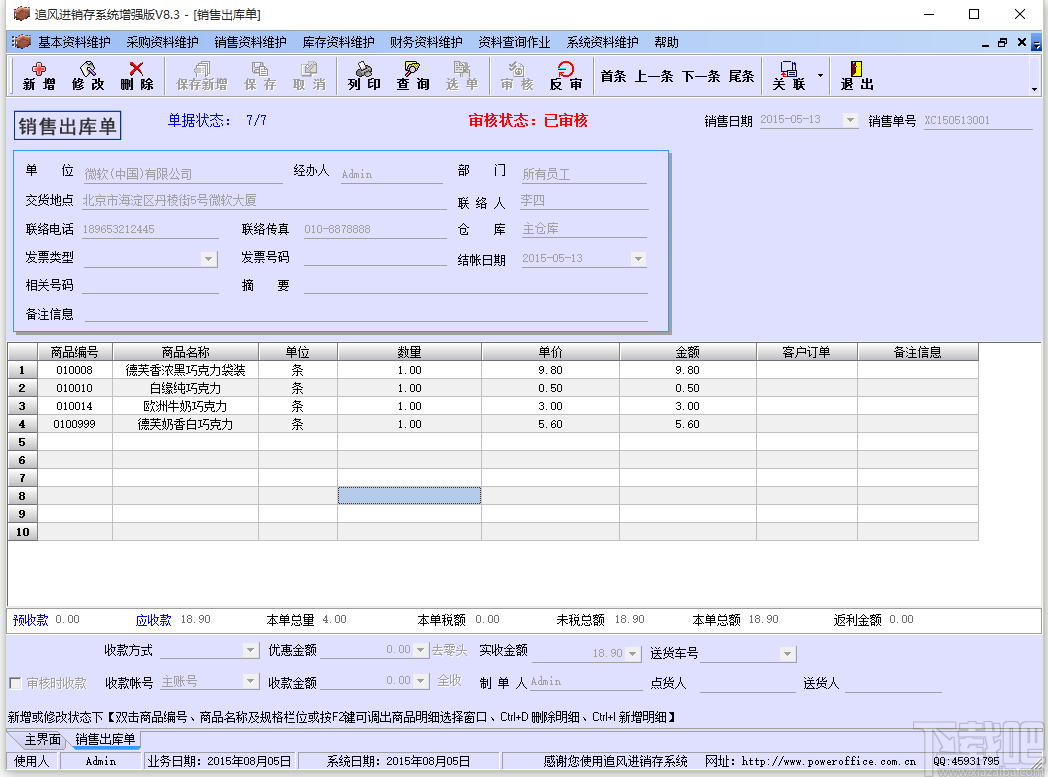
Task: Click the 审核 (Audit) toolbar icon
Action: (517, 75)
